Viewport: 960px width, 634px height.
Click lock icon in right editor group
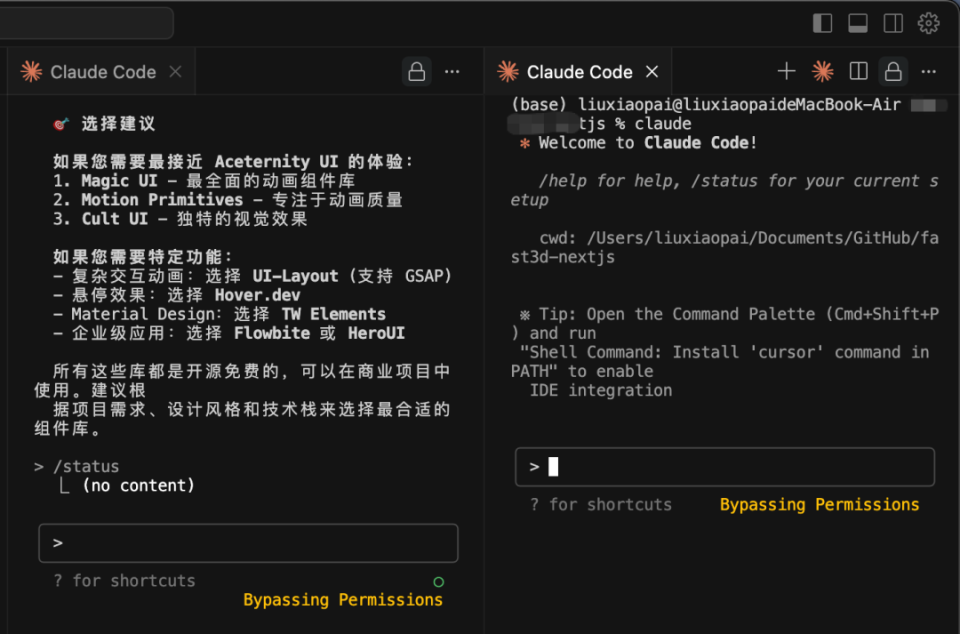[893, 72]
